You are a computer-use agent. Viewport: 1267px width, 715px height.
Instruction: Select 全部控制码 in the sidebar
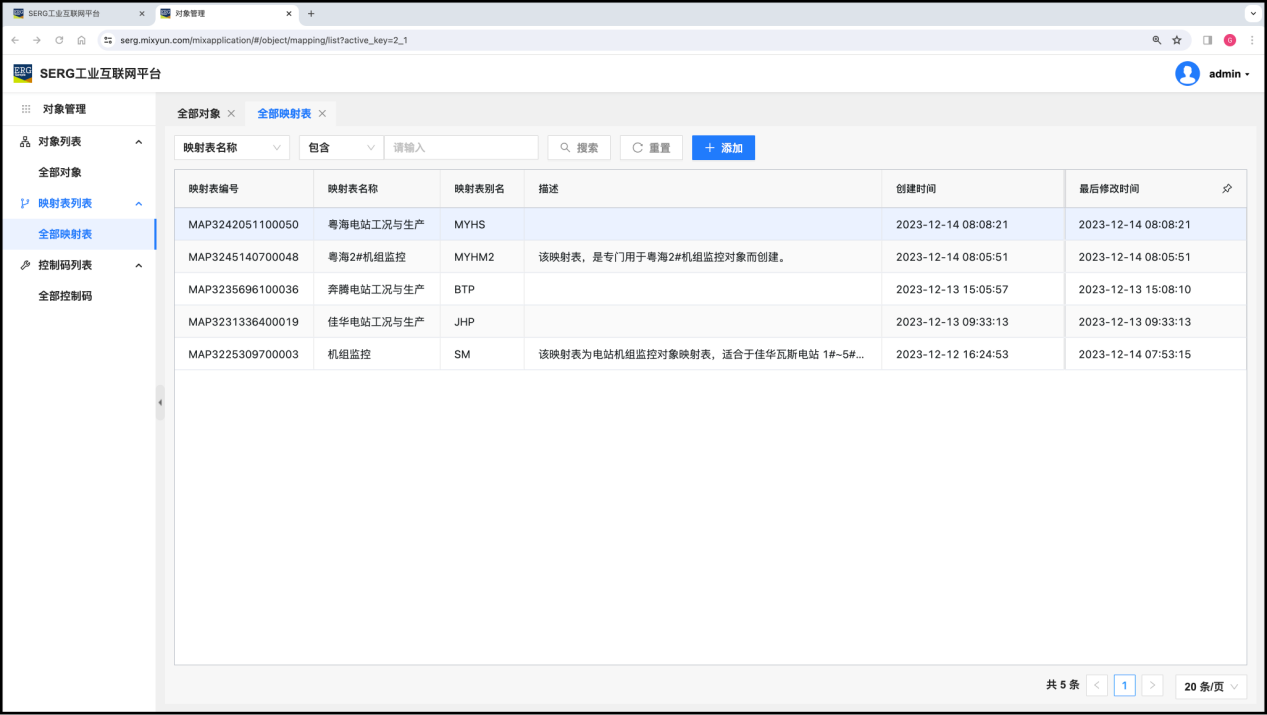point(65,296)
